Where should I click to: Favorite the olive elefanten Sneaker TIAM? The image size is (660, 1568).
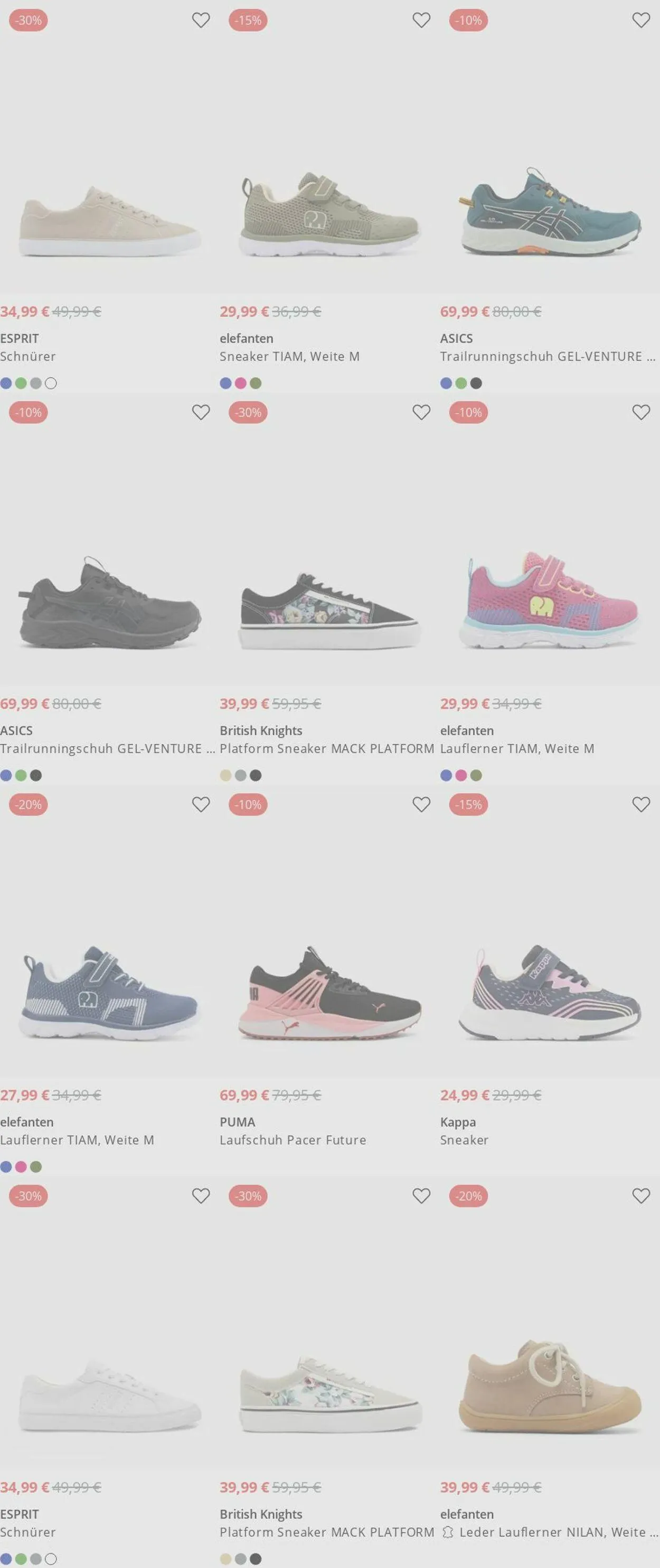click(421, 20)
